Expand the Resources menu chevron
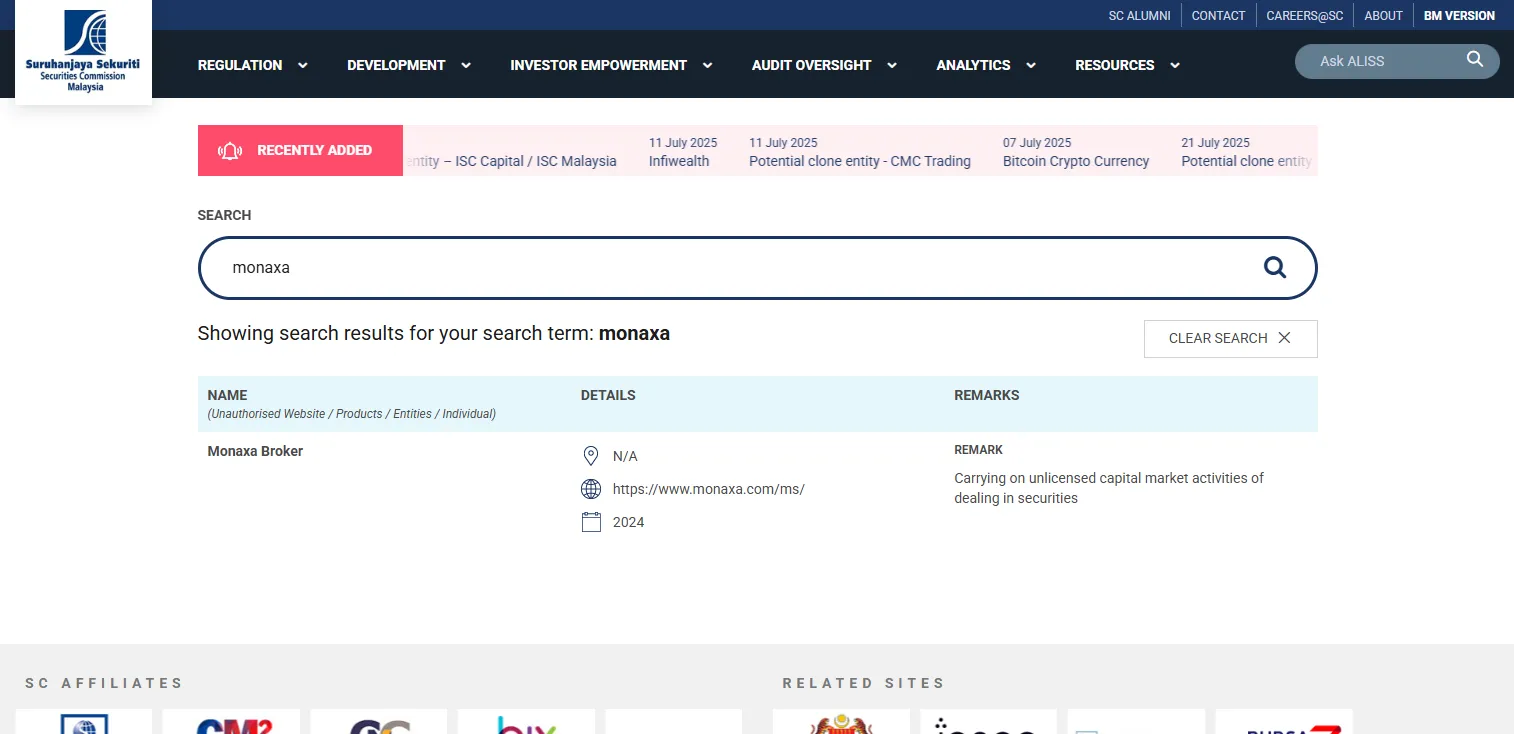1514x734 pixels. 1175,65
